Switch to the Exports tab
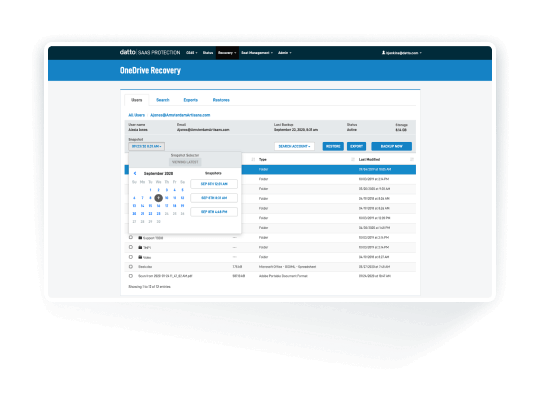Screen dimensions: 540x405 tap(190, 100)
